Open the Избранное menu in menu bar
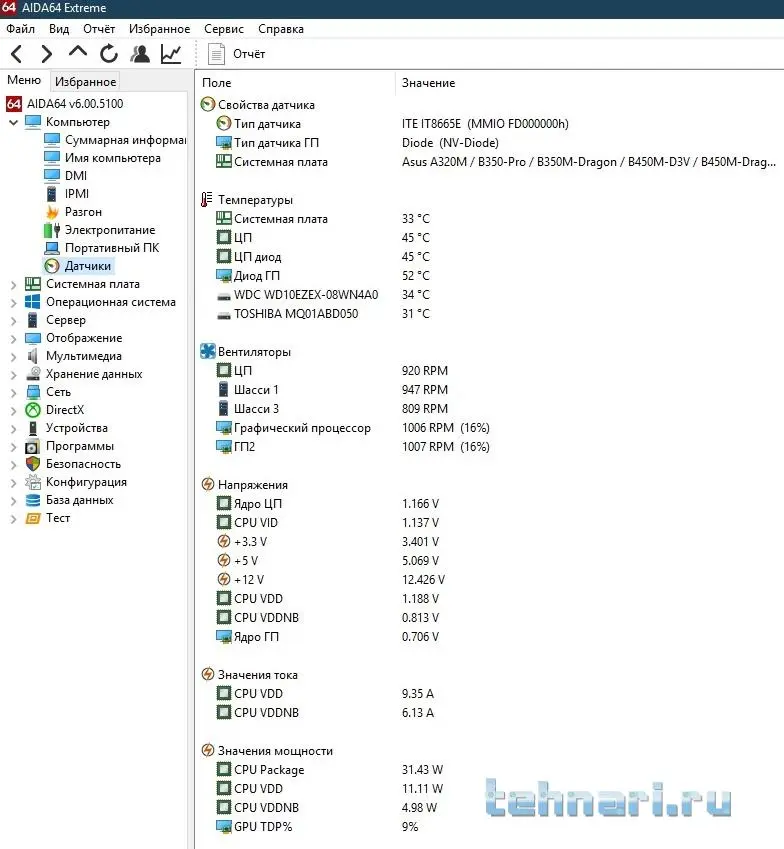 (x=159, y=29)
